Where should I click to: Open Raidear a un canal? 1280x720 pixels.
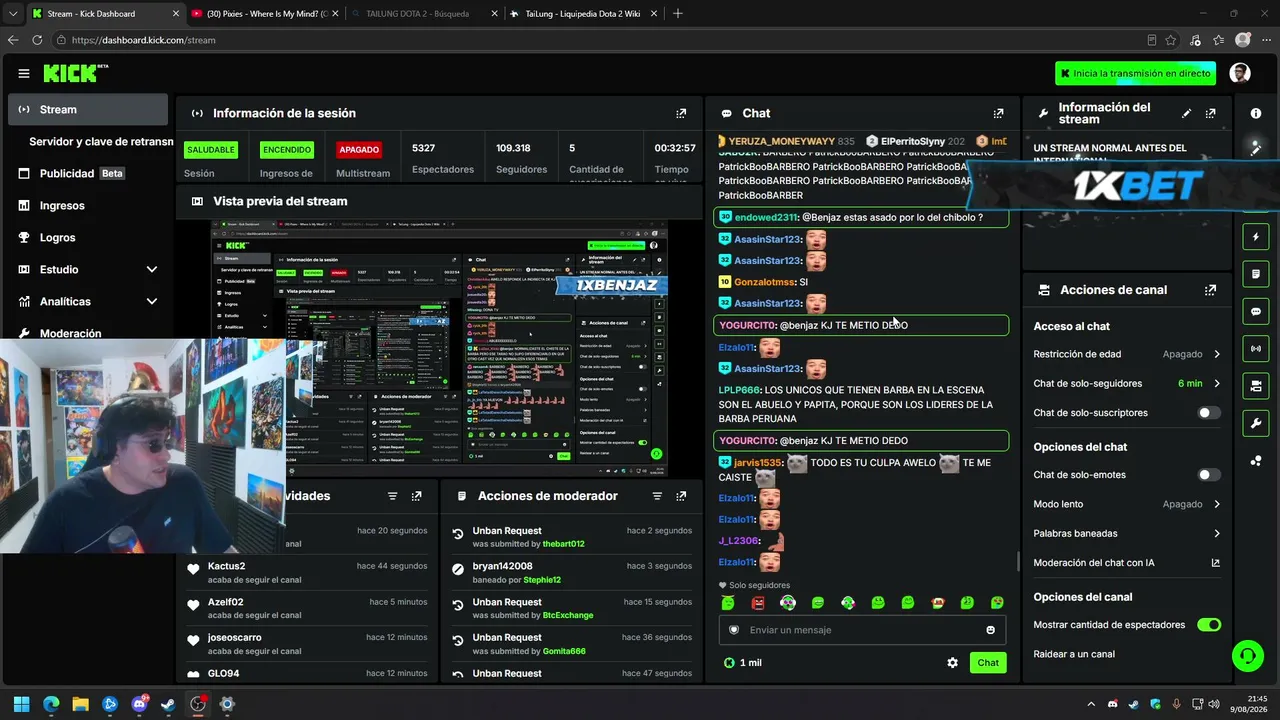[x=1074, y=654]
